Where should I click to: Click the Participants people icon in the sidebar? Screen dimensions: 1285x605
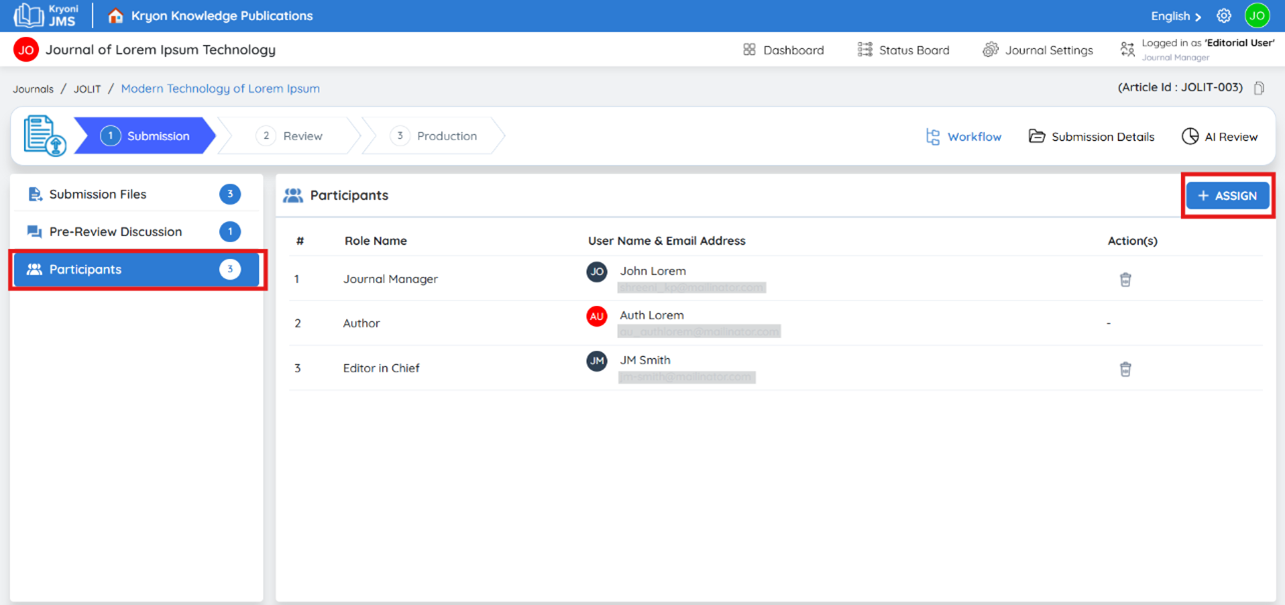(x=34, y=269)
